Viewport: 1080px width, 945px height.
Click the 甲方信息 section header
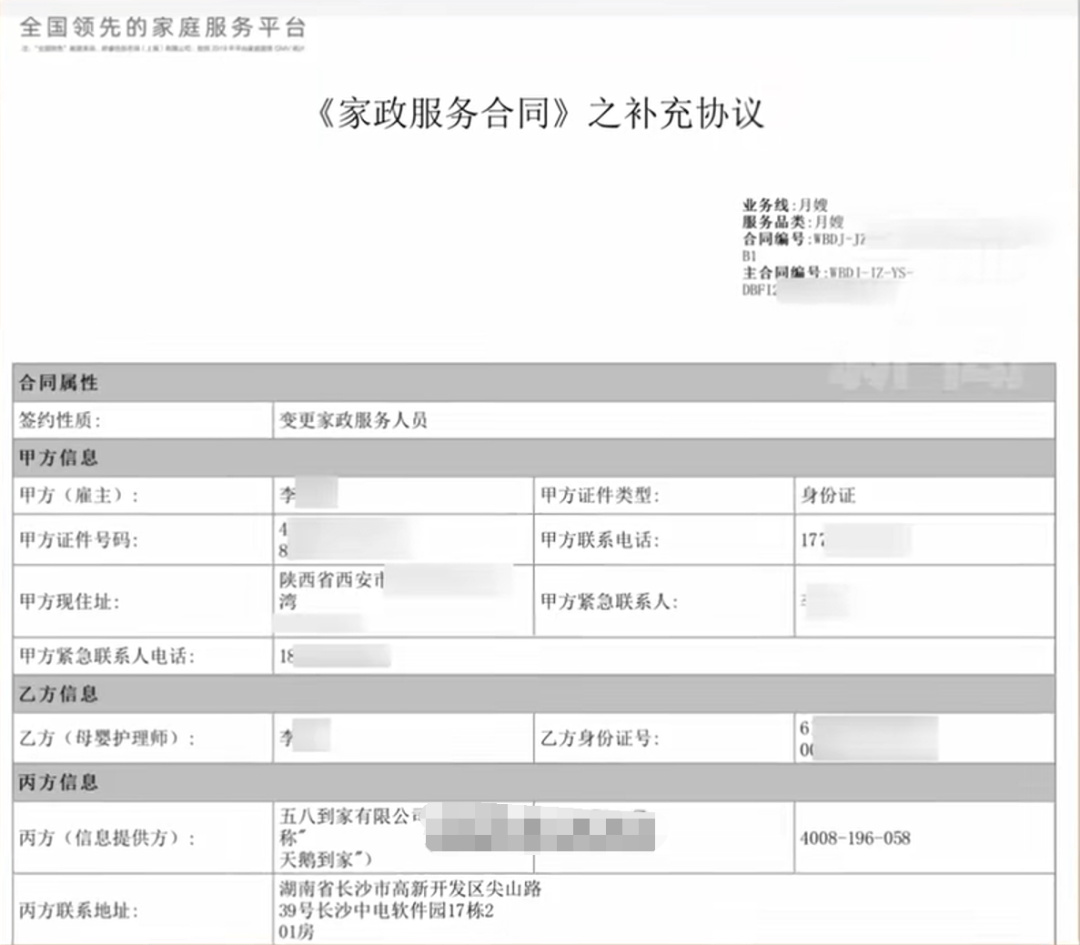click(534, 458)
